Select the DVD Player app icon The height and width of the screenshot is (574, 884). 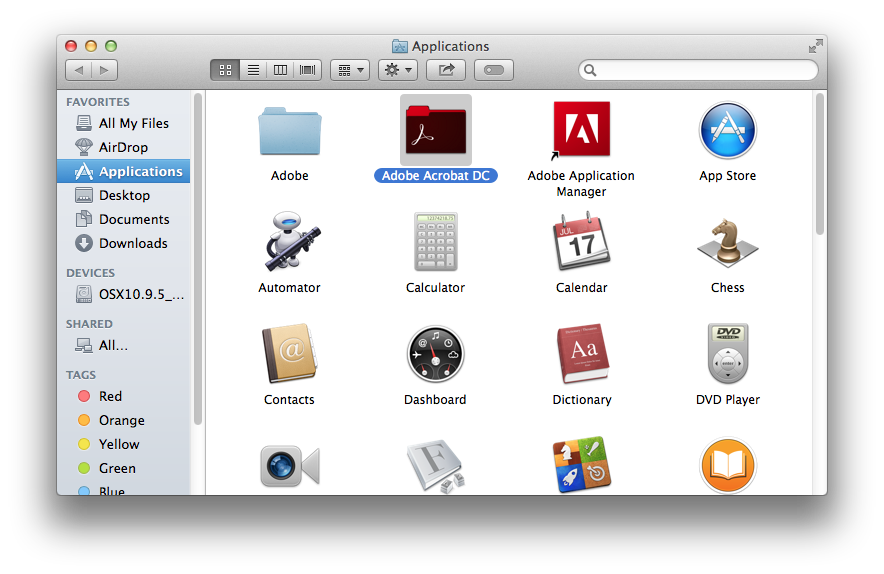(728, 354)
